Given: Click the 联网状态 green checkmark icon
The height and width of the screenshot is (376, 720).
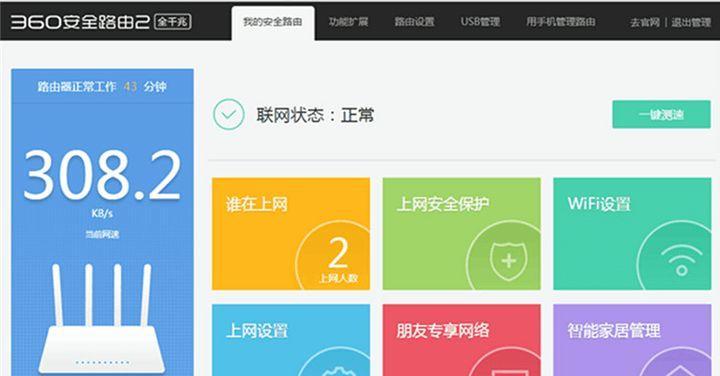Looking at the screenshot, I should 228,114.
